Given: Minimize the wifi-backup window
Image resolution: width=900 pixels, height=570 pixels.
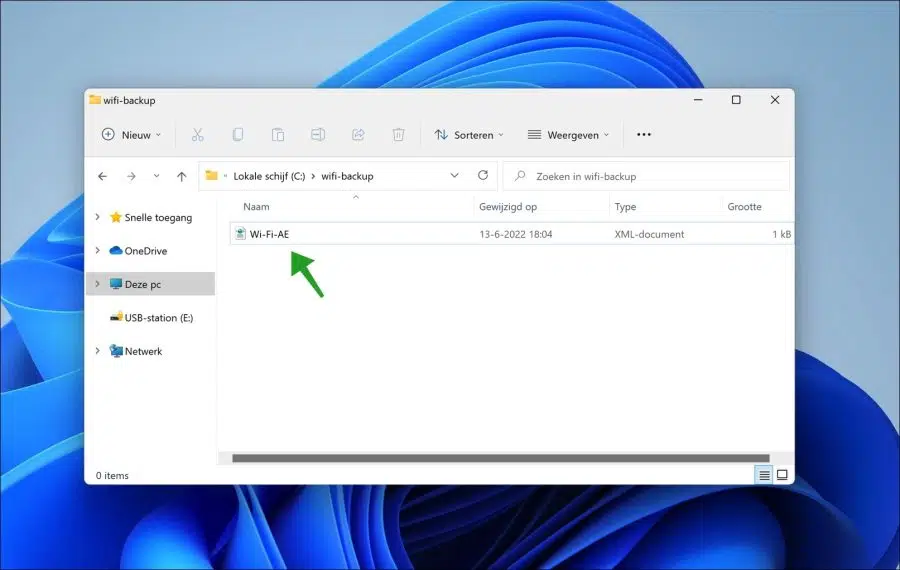Looking at the screenshot, I should pos(698,100).
